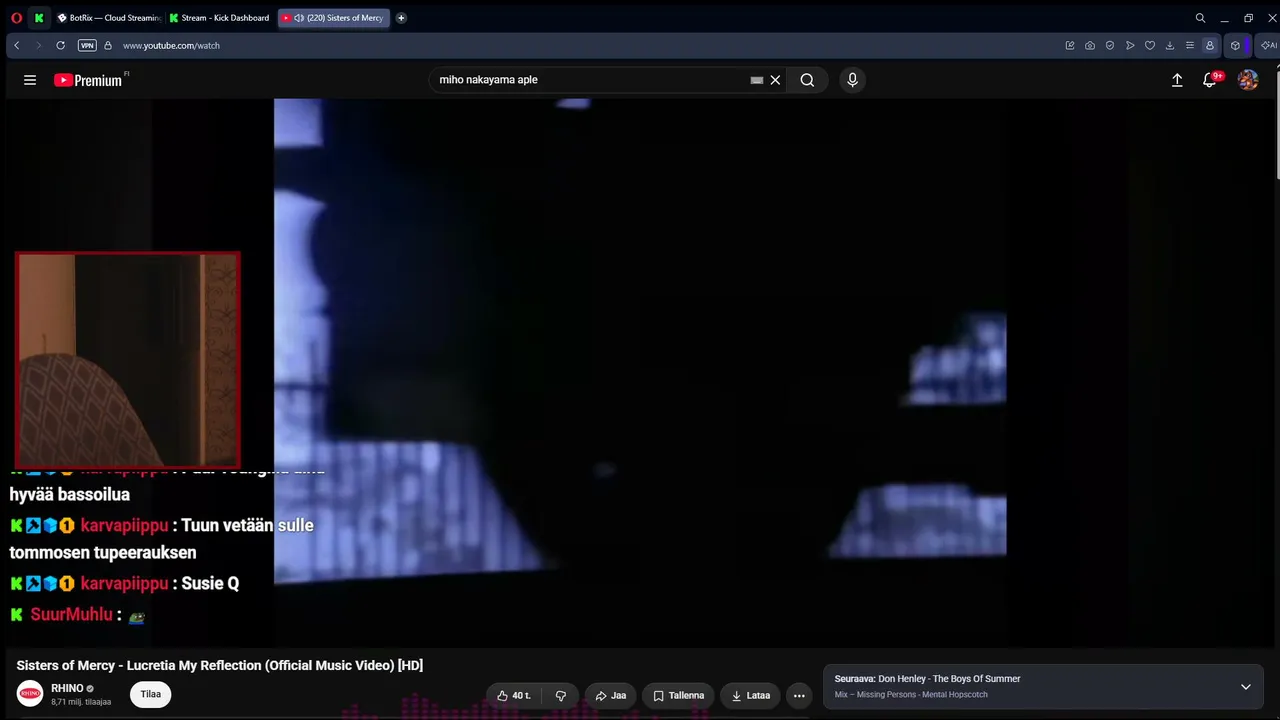Open the on-screen keyboard in search box
The height and width of the screenshot is (720, 1280).
pyautogui.click(x=757, y=80)
